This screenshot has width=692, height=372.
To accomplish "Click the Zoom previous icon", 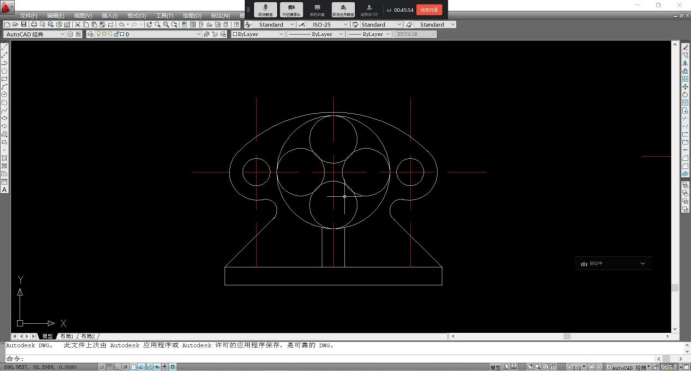I will [x=175, y=25].
